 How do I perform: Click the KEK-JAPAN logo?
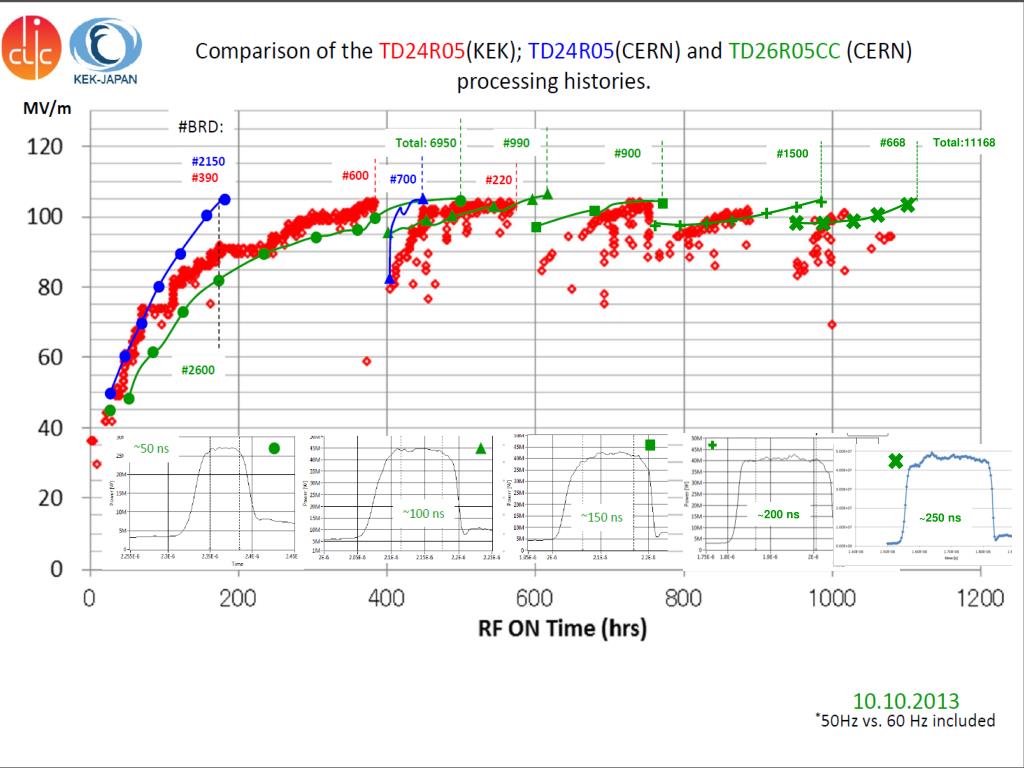(x=105, y=52)
